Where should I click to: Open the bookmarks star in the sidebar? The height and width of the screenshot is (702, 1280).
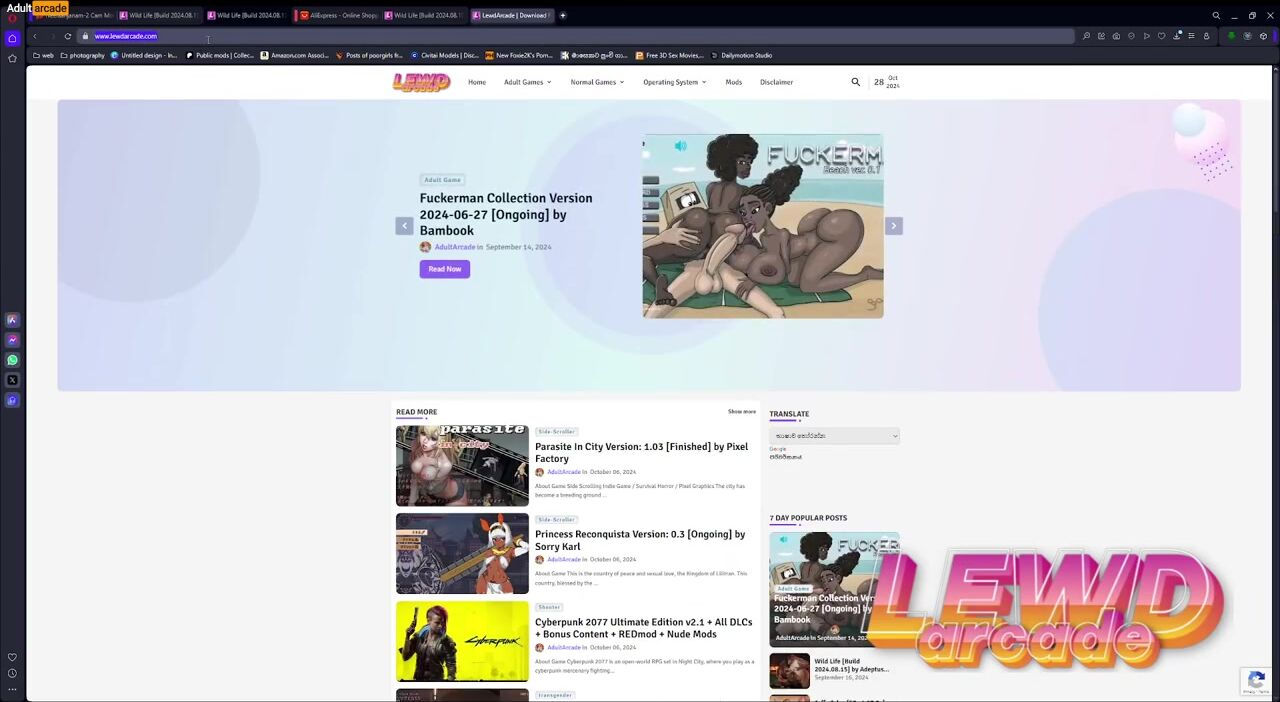tap(12, 58)
